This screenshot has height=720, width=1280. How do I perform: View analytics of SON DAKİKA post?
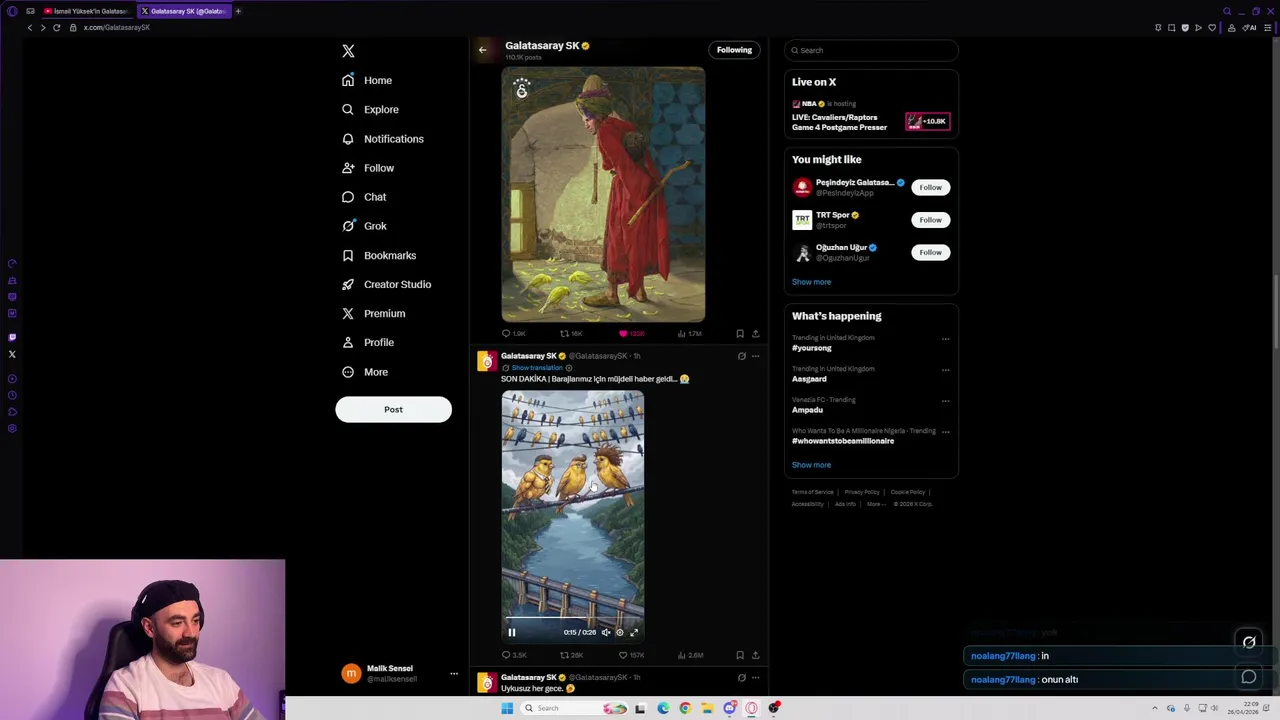tap(690, 655)
